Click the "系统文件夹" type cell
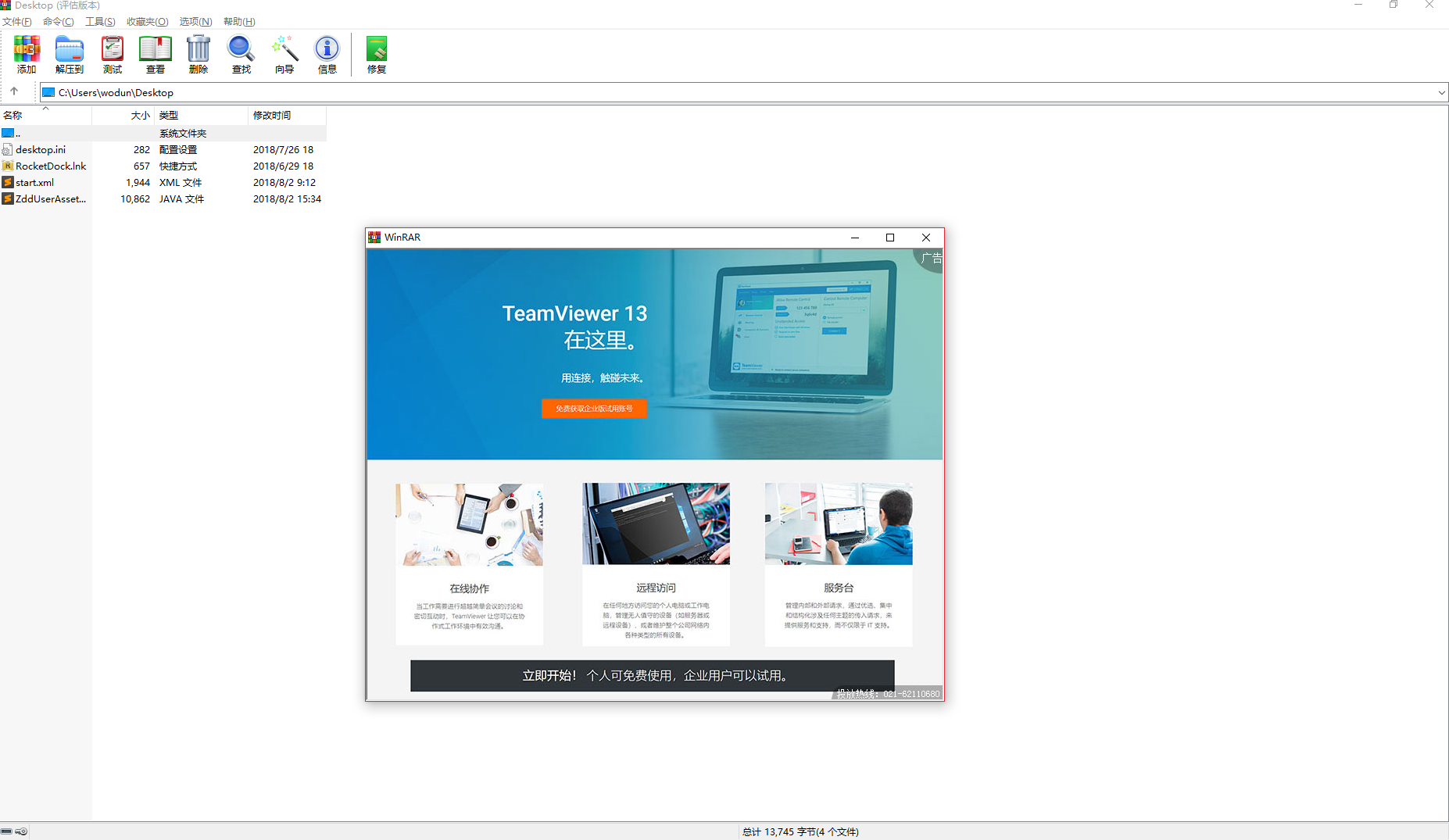 click(x=183, y=133)
